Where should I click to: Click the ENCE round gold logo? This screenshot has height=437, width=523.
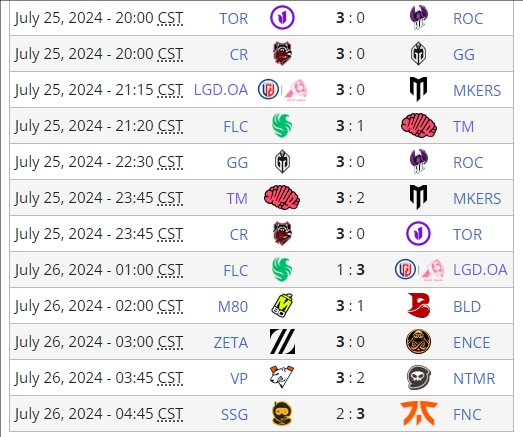(x=419, y=342)
